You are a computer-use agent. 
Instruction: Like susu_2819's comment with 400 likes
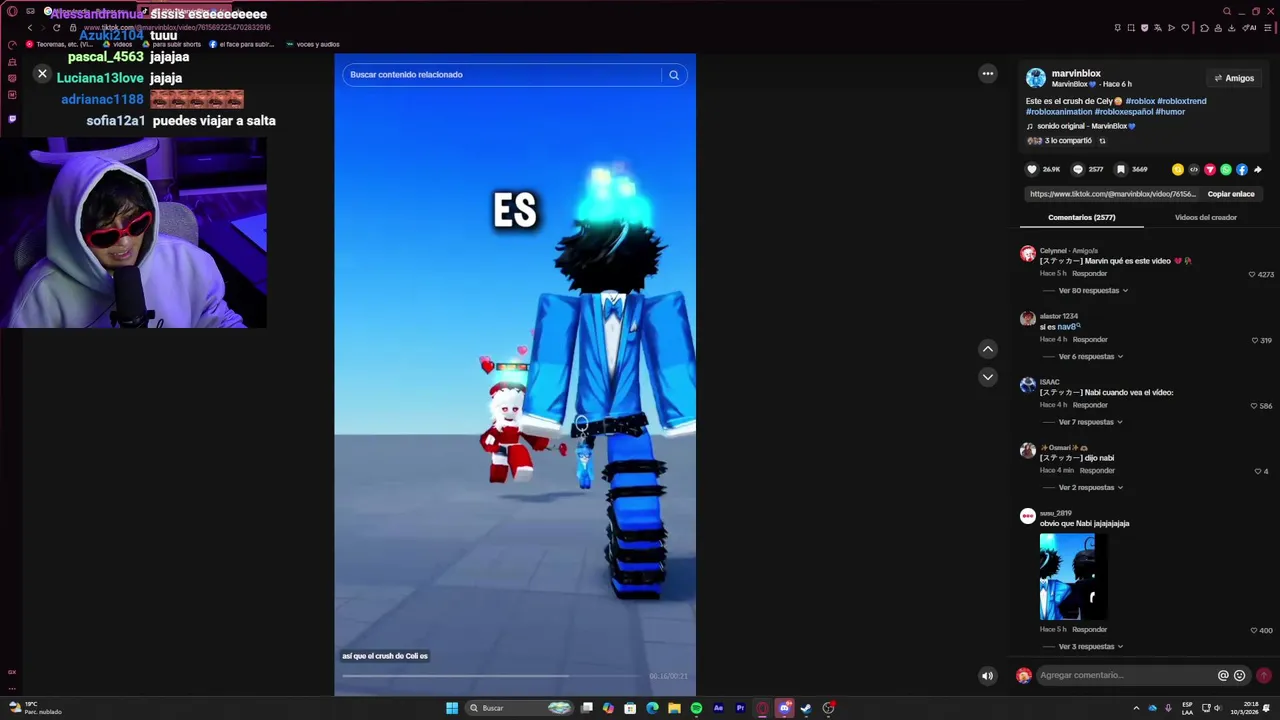point(1254,631)
